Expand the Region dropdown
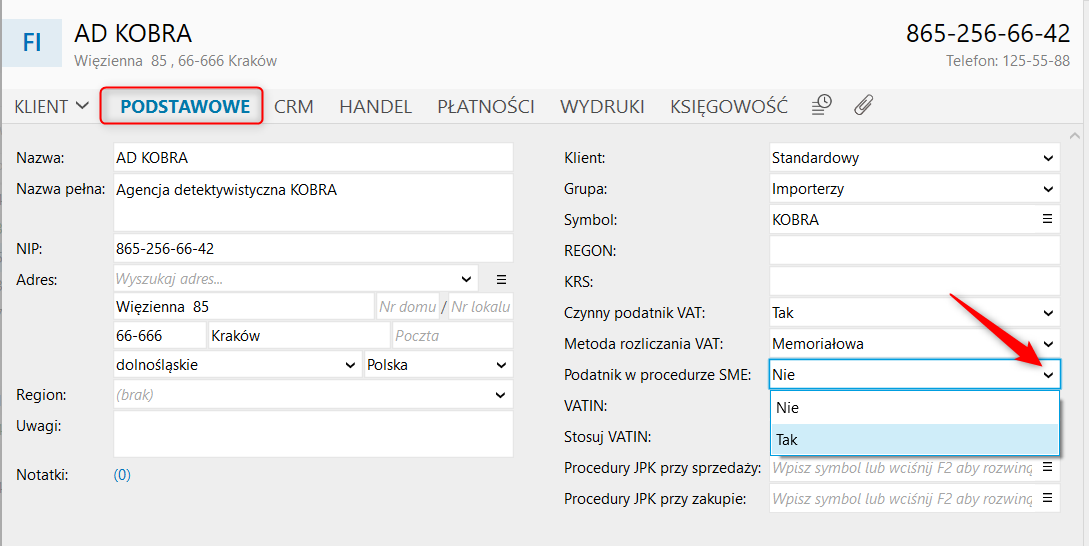The width and height of the screenshot is (1089, 546). tap(501, 396)
